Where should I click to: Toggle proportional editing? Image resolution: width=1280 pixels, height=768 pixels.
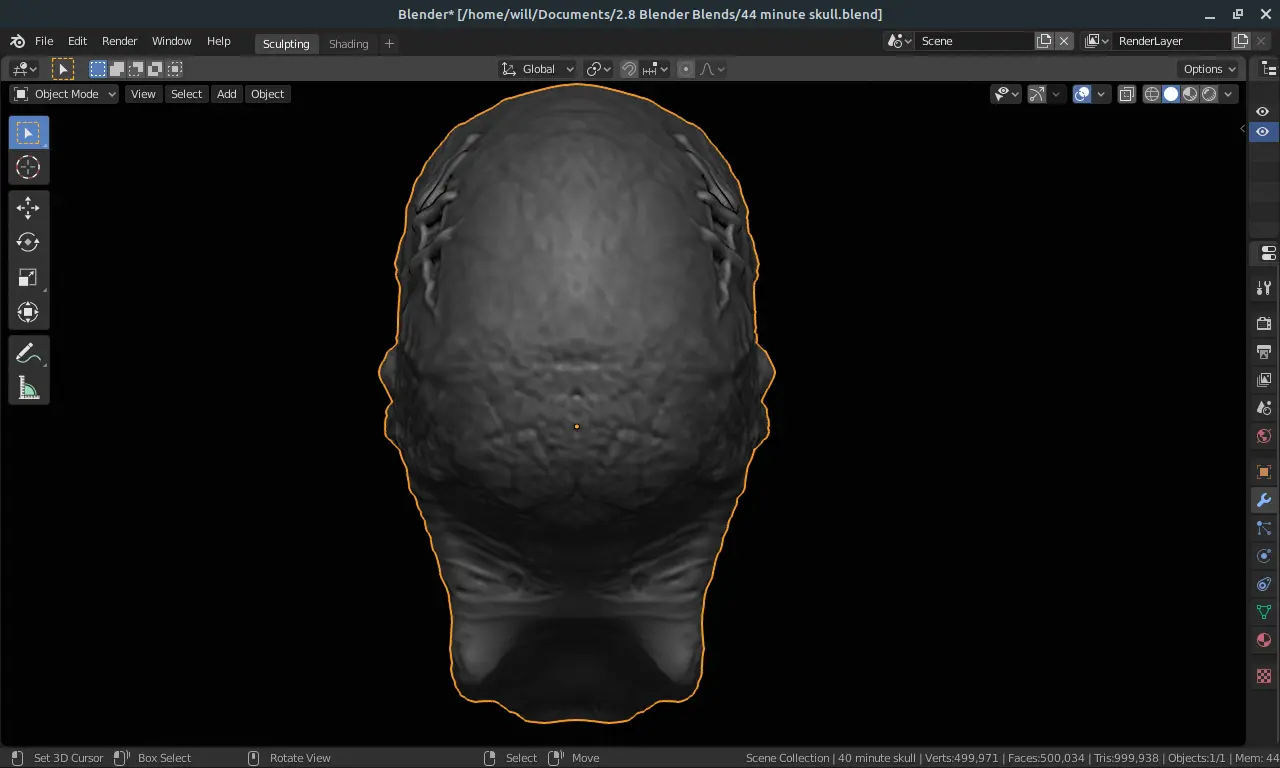pyautogui.click(x=686, y=69)
